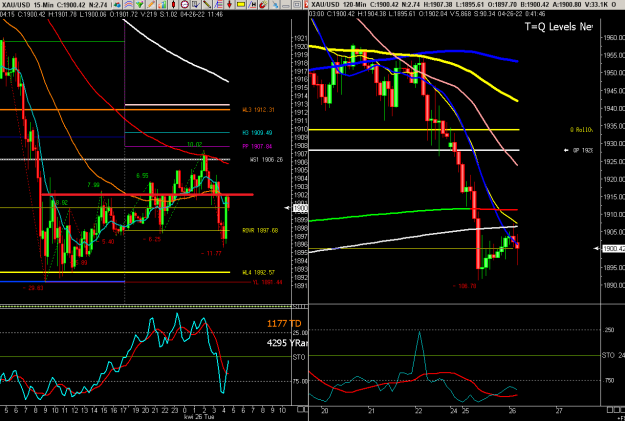625x421 pixels.
Task: Click the 1960.00 price label on right scale
Action: (x=615, y=38)
